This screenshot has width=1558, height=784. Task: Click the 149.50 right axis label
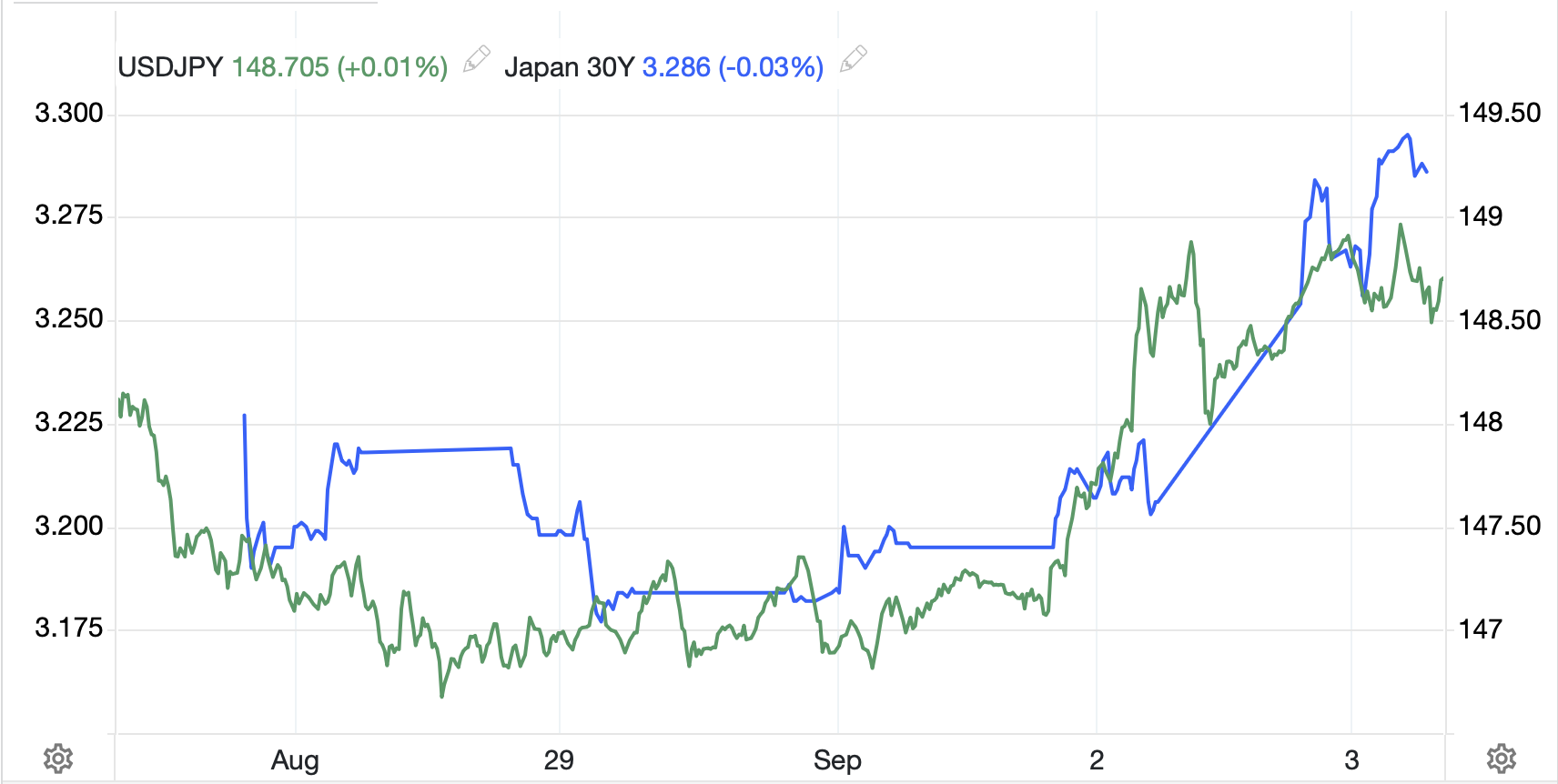(1499, 114)
